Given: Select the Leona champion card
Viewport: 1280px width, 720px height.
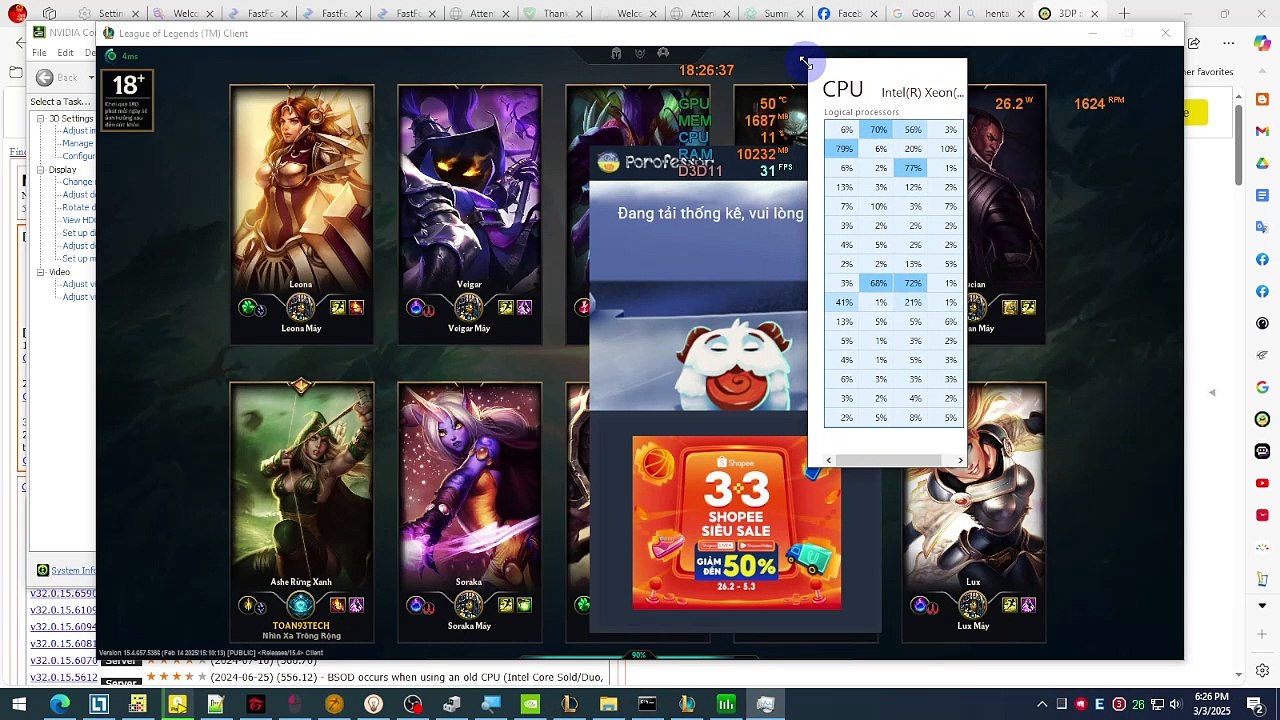Looking at the screenshot, I should [x=301, y=214].
